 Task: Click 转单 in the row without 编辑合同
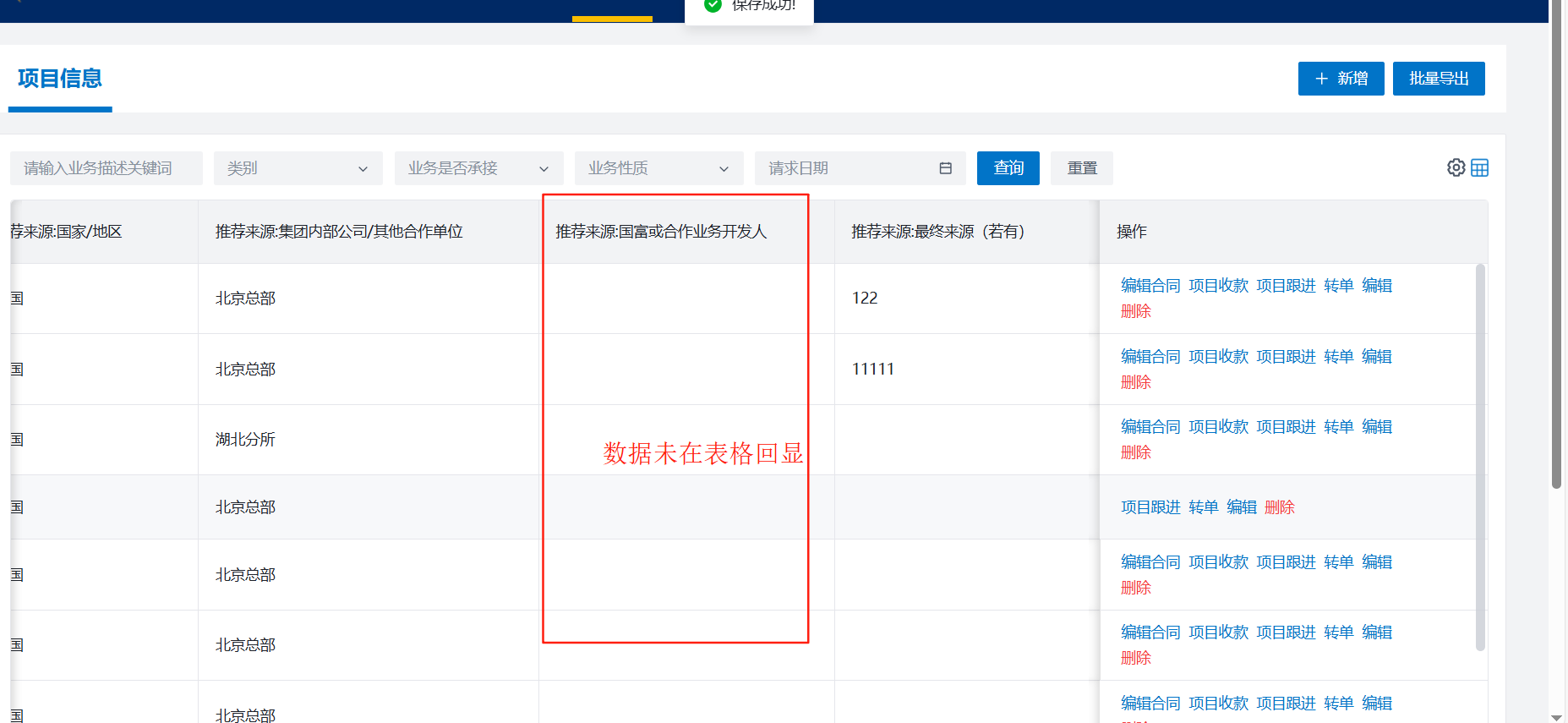coord(1204,507)
